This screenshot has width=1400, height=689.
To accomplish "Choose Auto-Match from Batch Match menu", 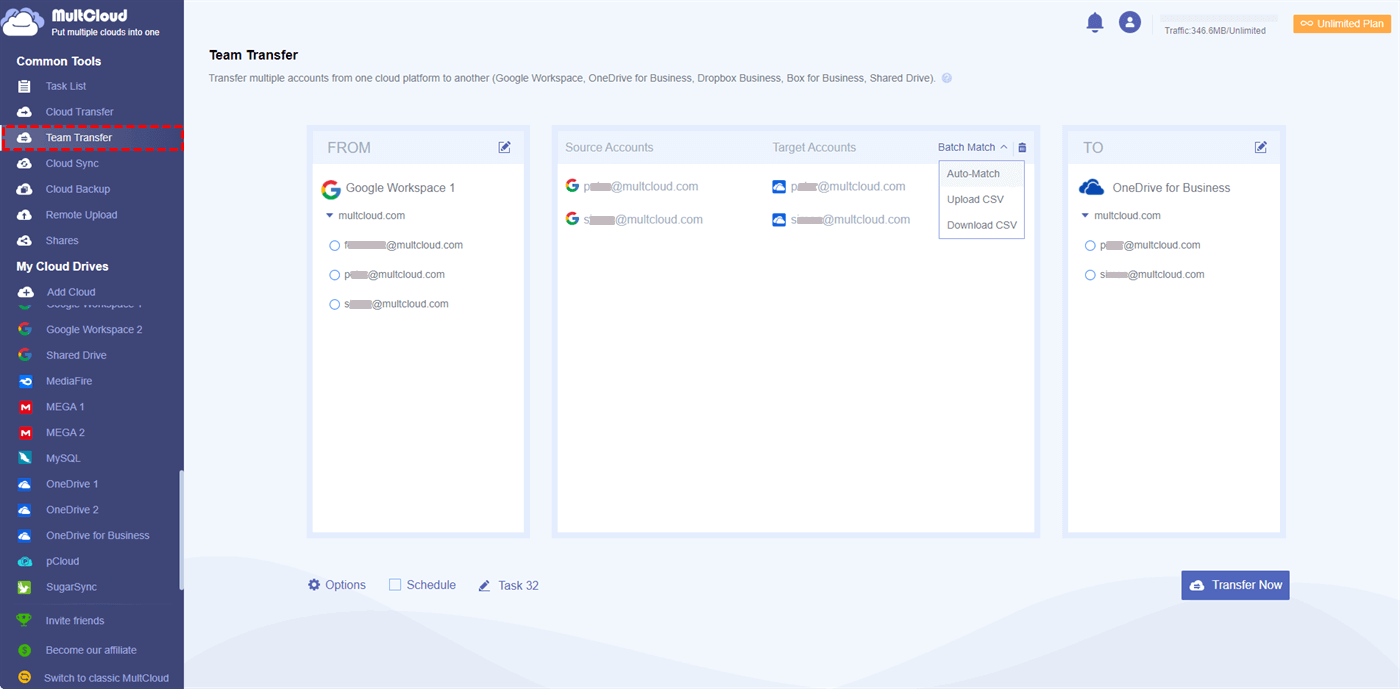I will pos(982,174).
